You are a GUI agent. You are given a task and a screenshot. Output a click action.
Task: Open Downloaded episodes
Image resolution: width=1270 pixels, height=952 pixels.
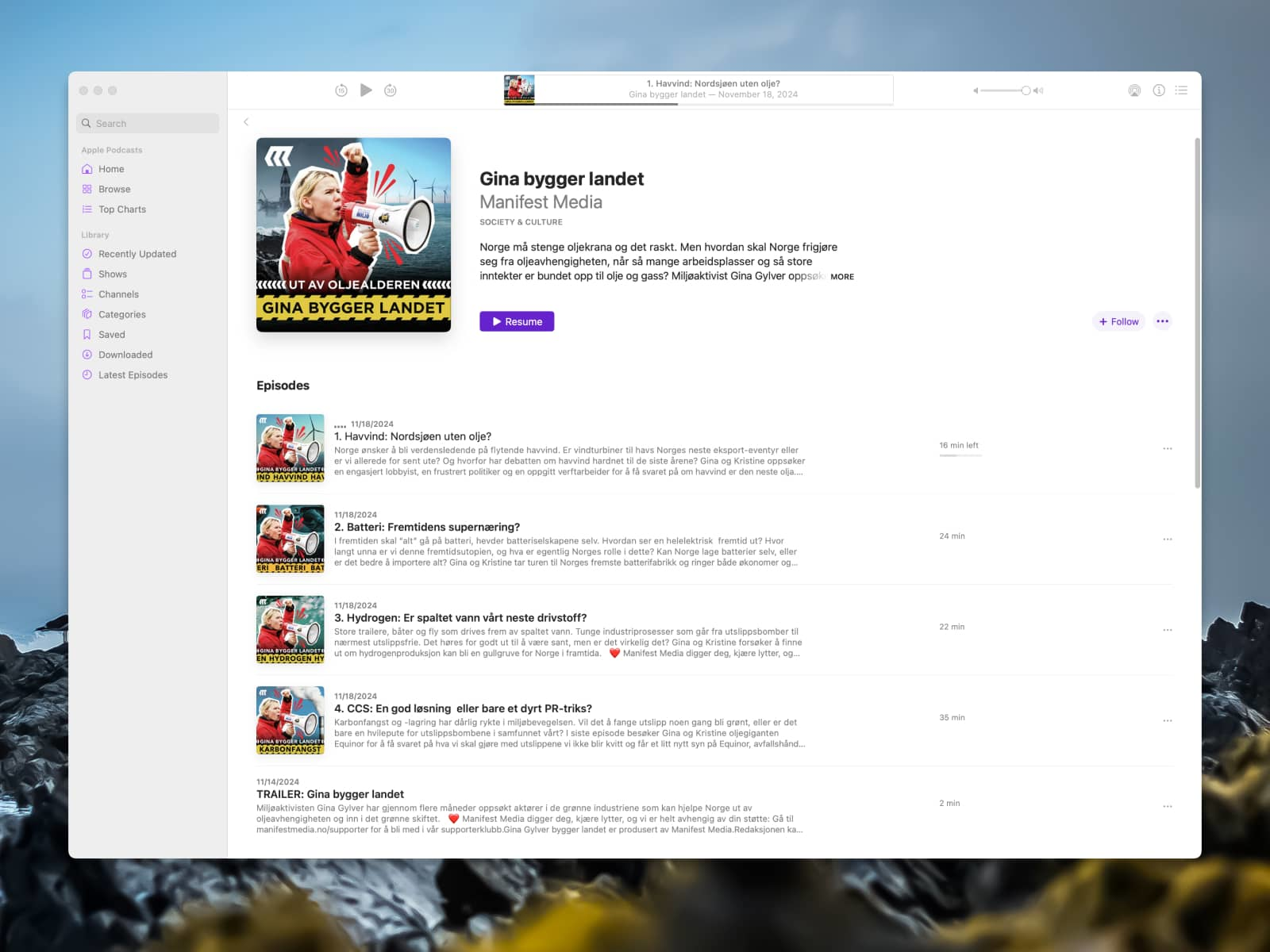click(125, 355)
